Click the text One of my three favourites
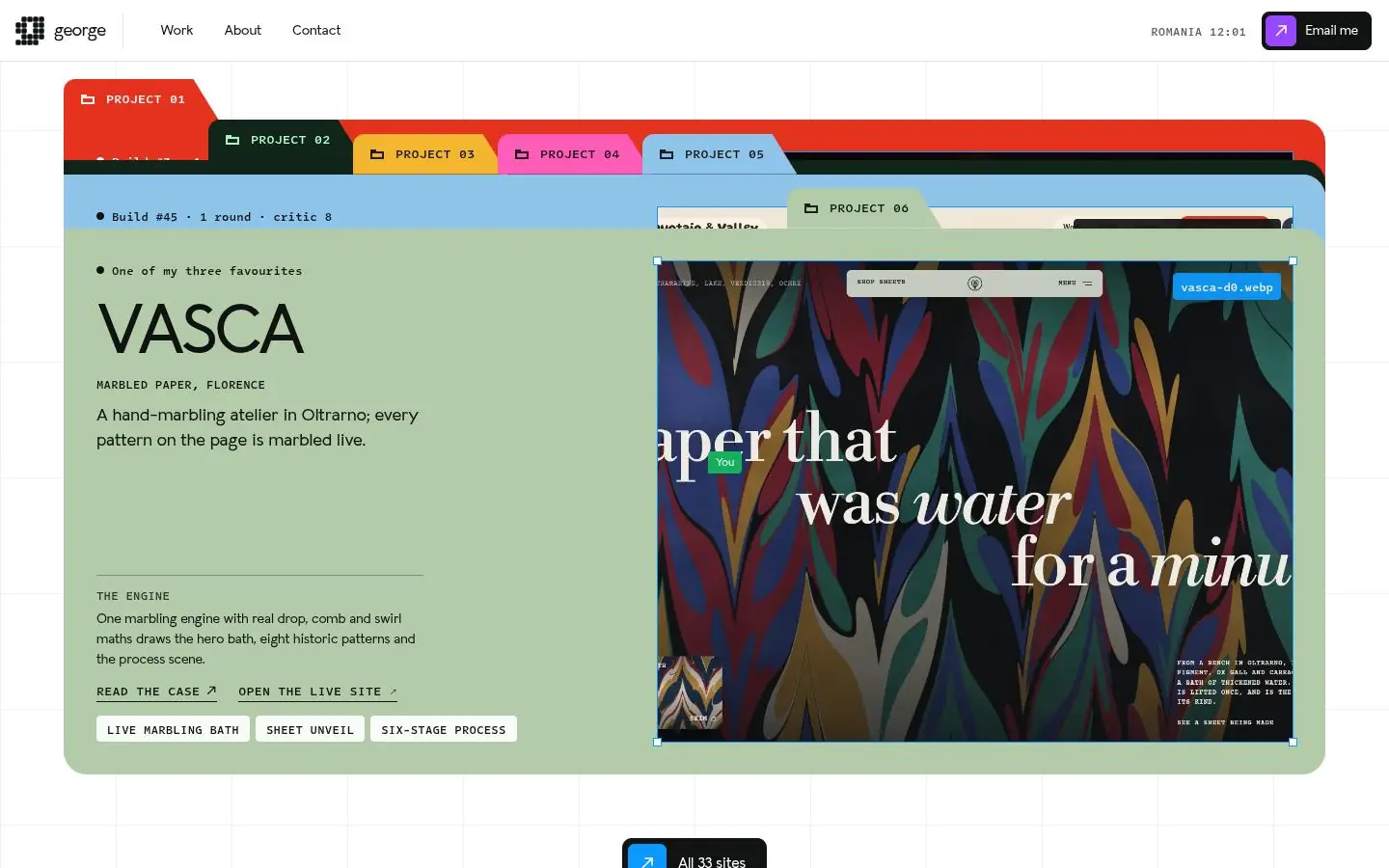Viewport: 1389px width, 868px height. point(206,271)
